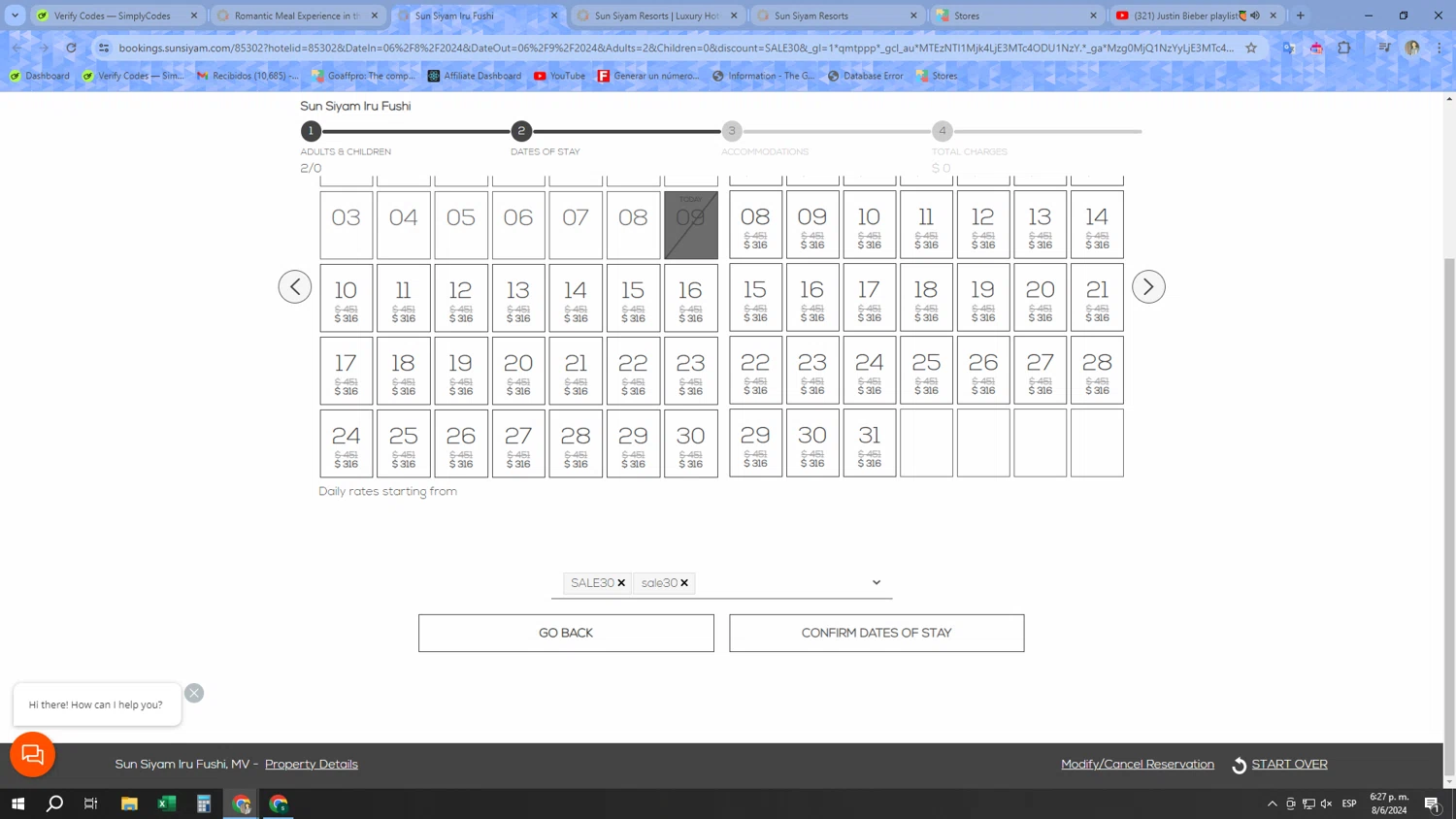Open Windows taskbar search
The image size is (1456, 819).
pyautogui.click(x=54, y=803)
